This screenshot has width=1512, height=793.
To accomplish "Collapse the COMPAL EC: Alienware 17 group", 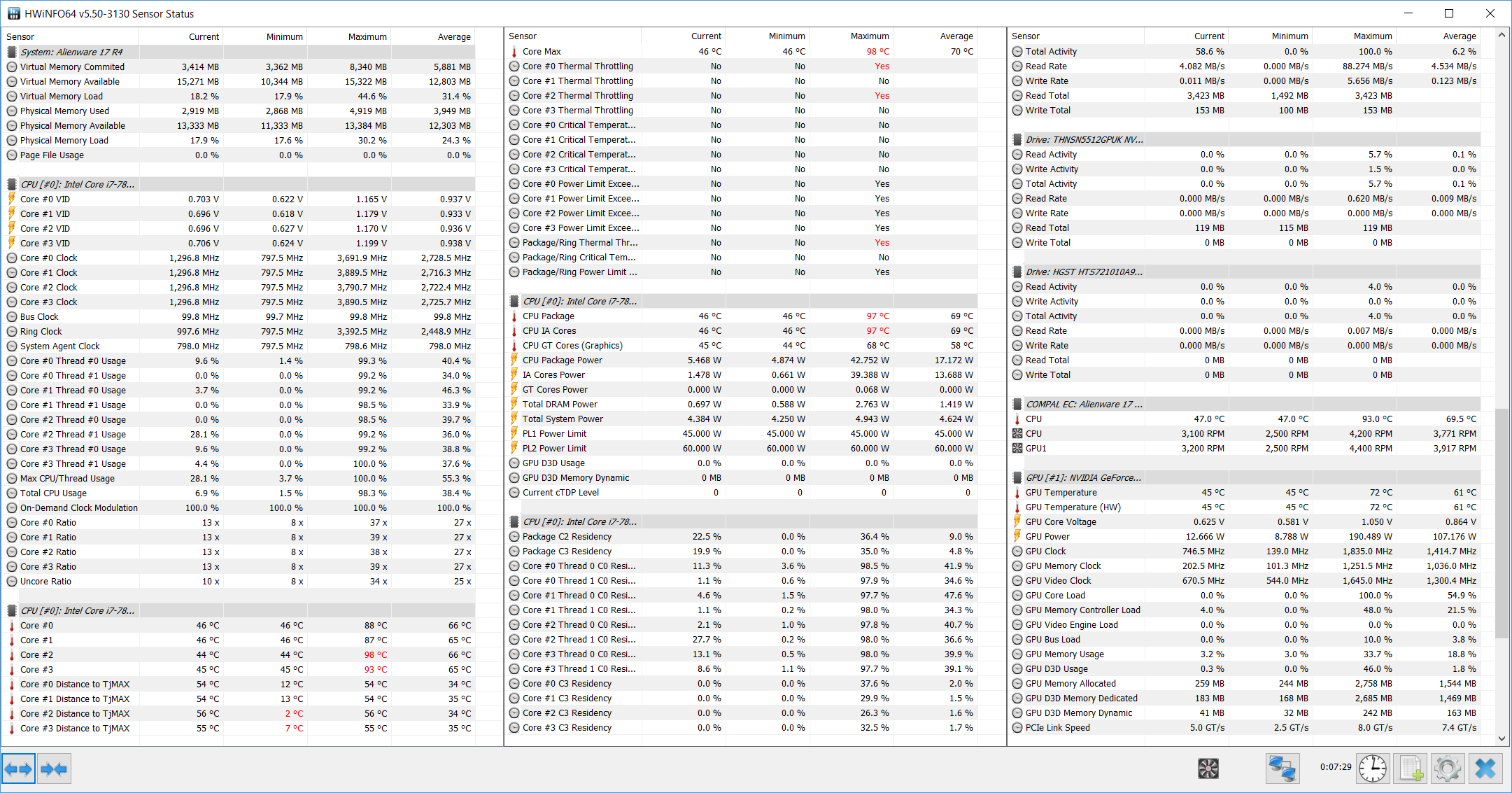I will 1084,404.
